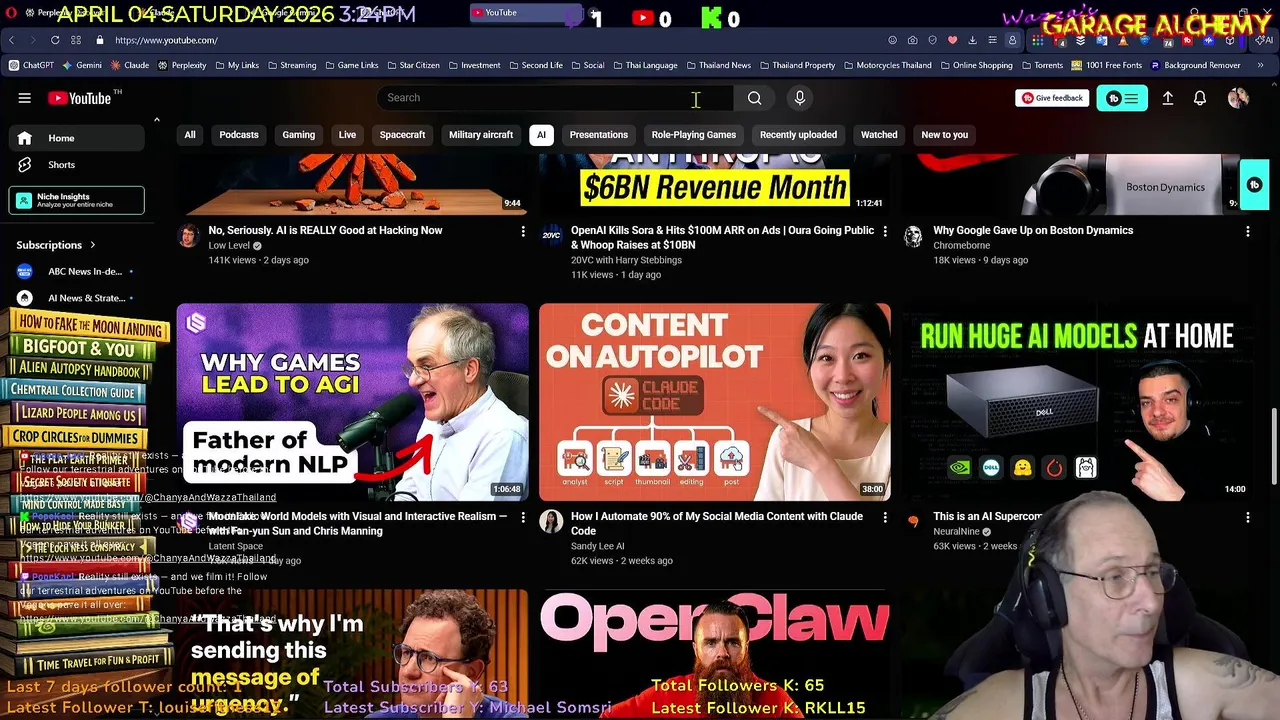Select the Recently uploaded chip
1280x720 pixels.
pos(798,135)
